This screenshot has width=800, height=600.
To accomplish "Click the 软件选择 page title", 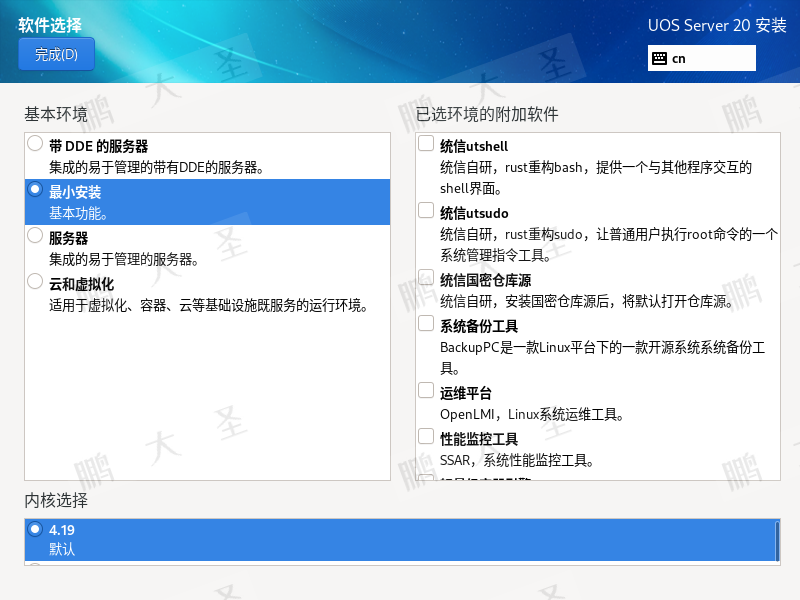I will [50, 25].
